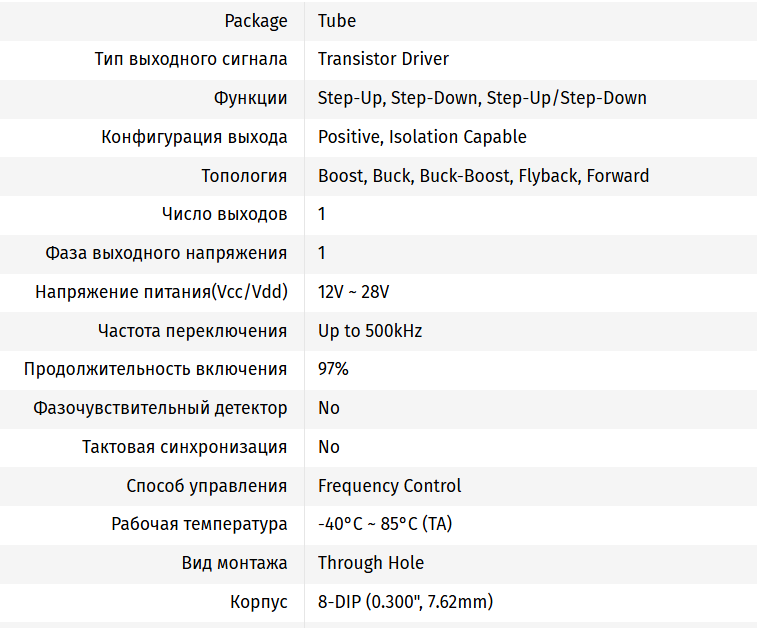The height and width of the screenshot is (628, 757).
Task: Select the 'Frequency Control' value
Action: pos(389,486)
